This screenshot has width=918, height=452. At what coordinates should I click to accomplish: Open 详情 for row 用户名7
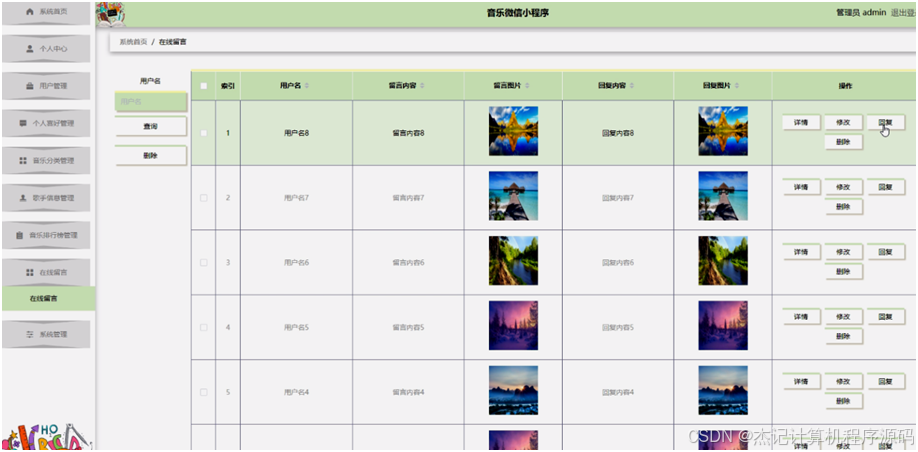801,187
